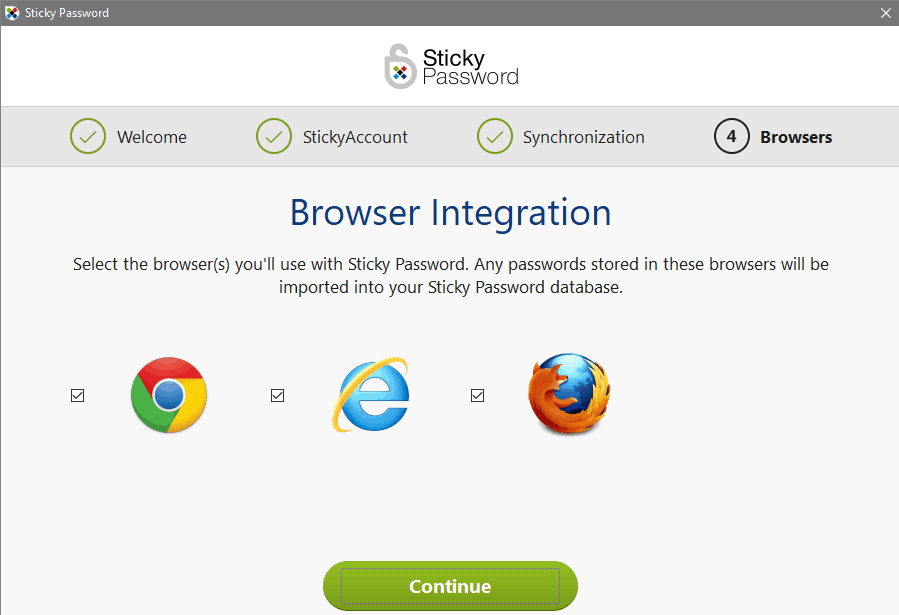Select the Google Chrome browser icon
Viewport: 899px width, 615px height.
tap(168, 395)
